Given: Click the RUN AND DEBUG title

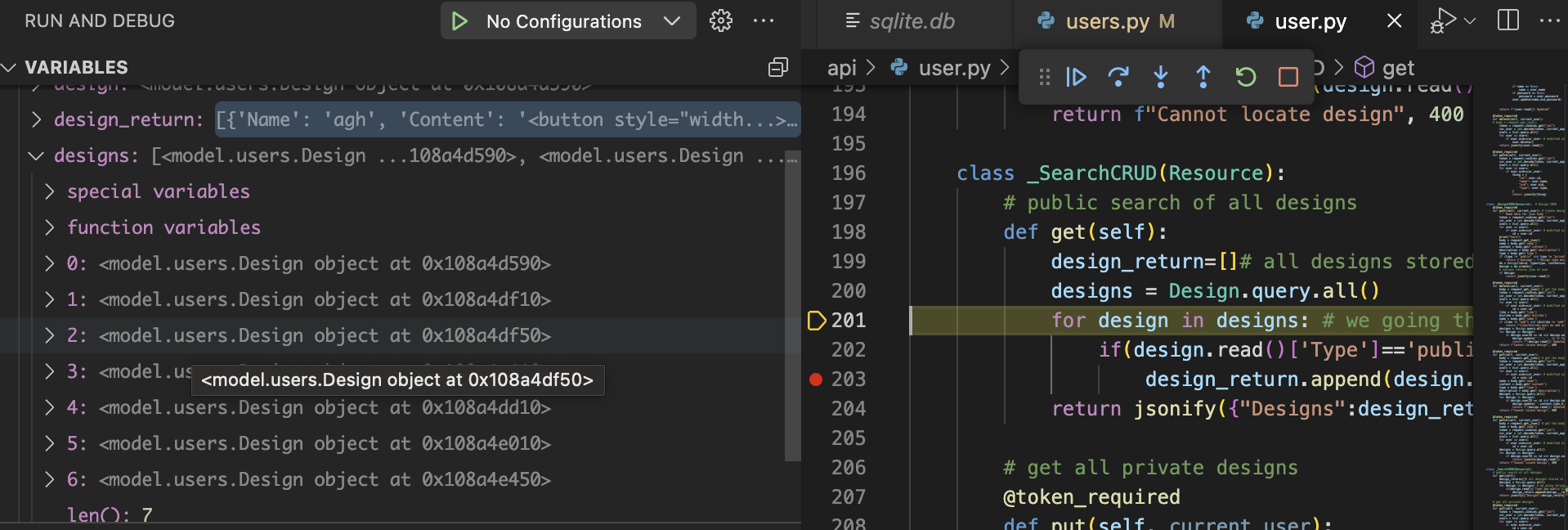Looking at the screenshot, I should [x=100, y=21].
